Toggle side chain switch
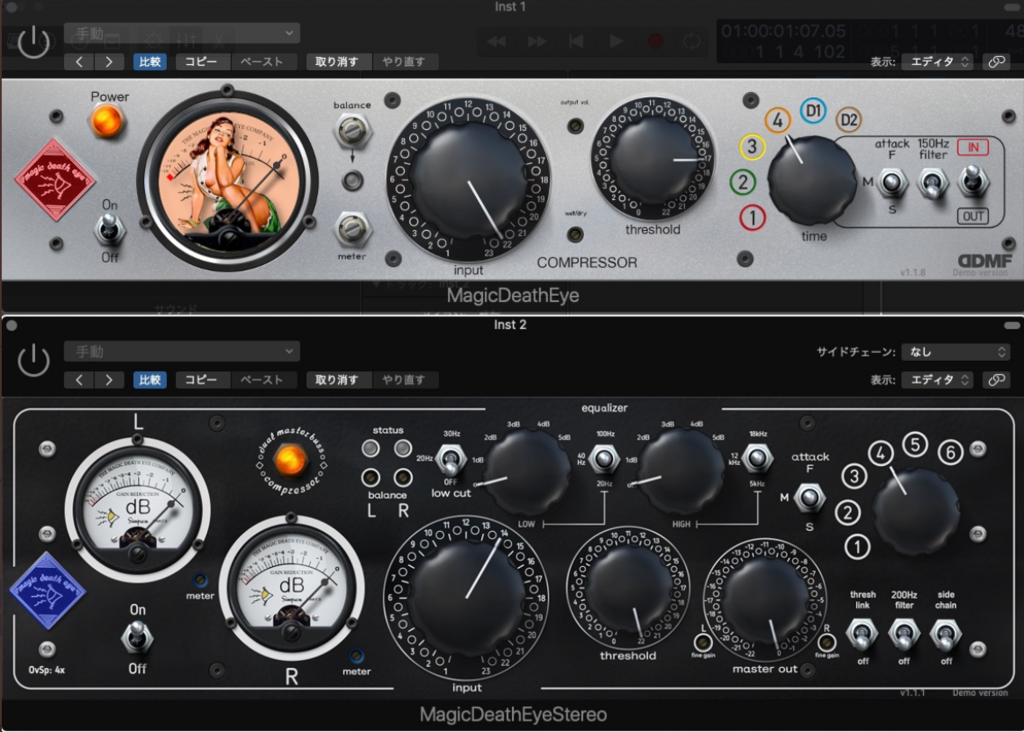1024x732 pixels. pyautogui.click(x=945, y=634)
